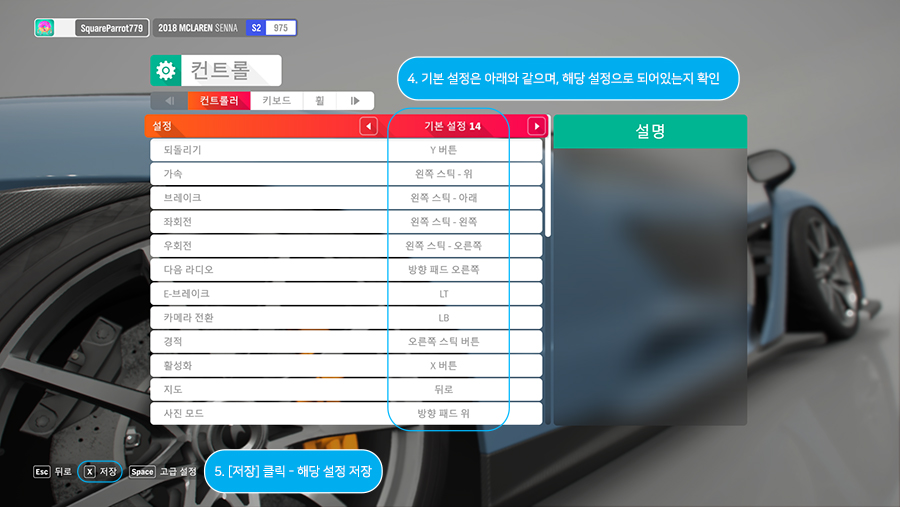Click the Esc key back icon
The image size is (900, 507).
point(41,471)
